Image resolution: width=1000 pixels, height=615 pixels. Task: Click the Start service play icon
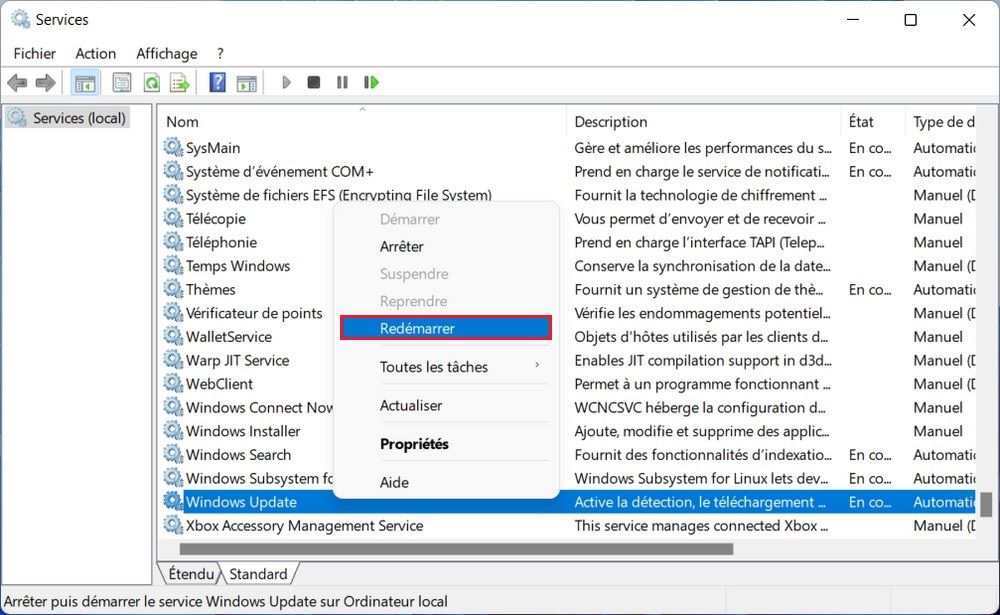(x=286, y=82)
